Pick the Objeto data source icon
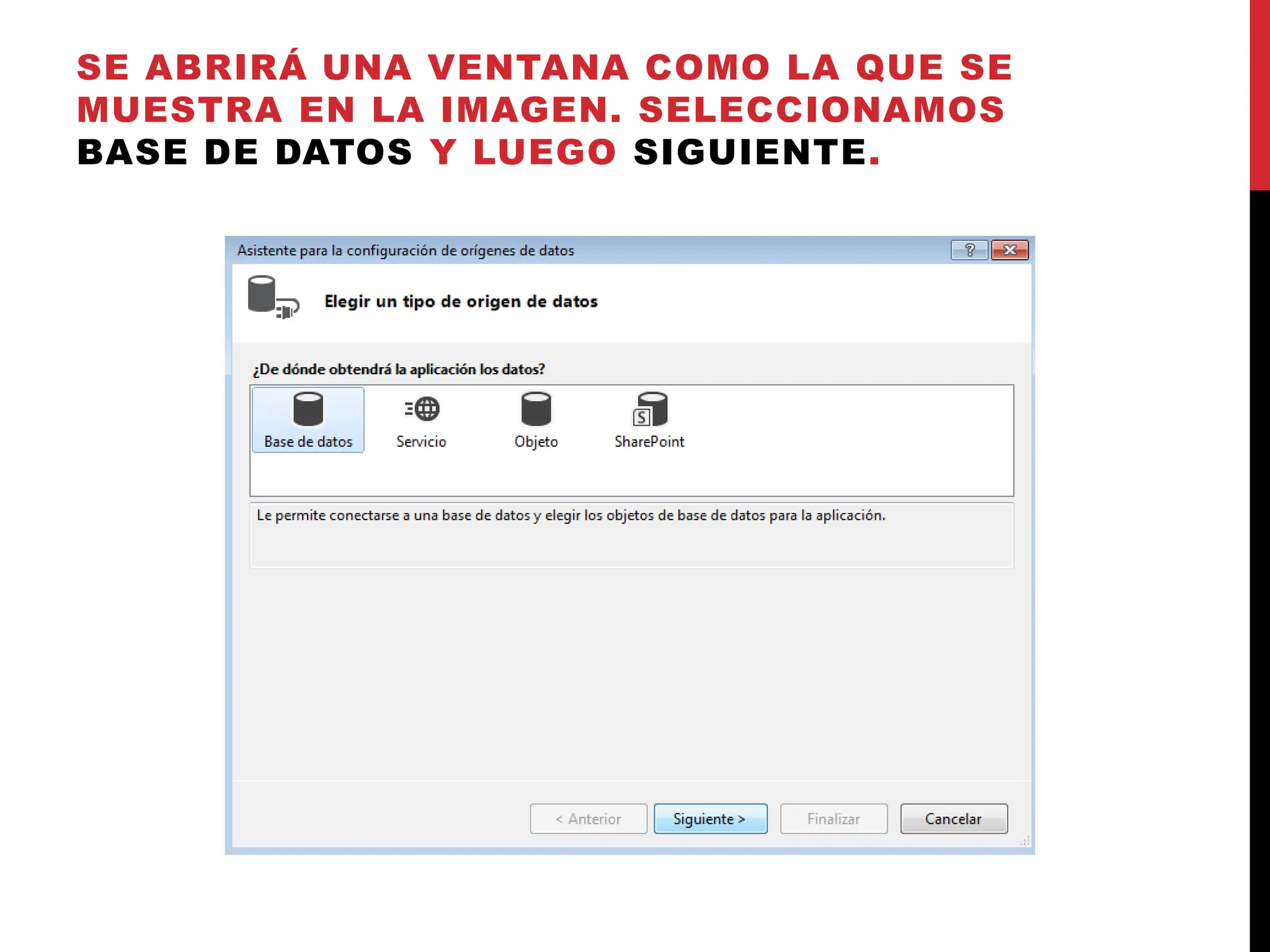 tap(536, 409)
